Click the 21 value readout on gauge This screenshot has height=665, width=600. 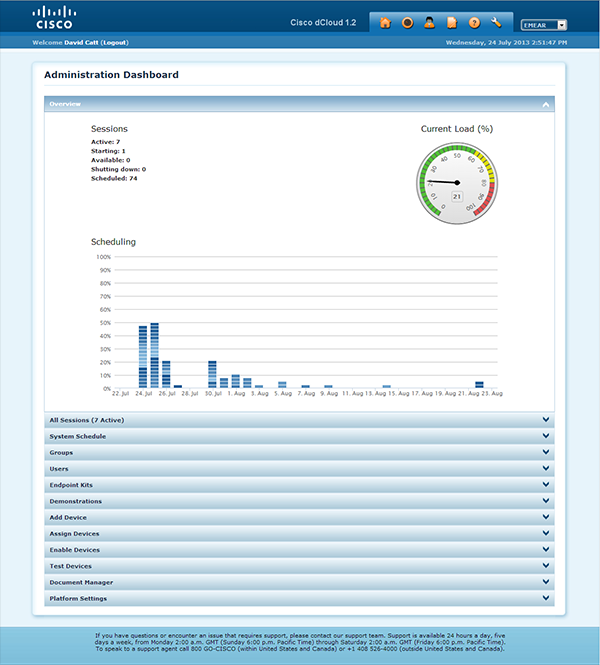click(457, 196)
